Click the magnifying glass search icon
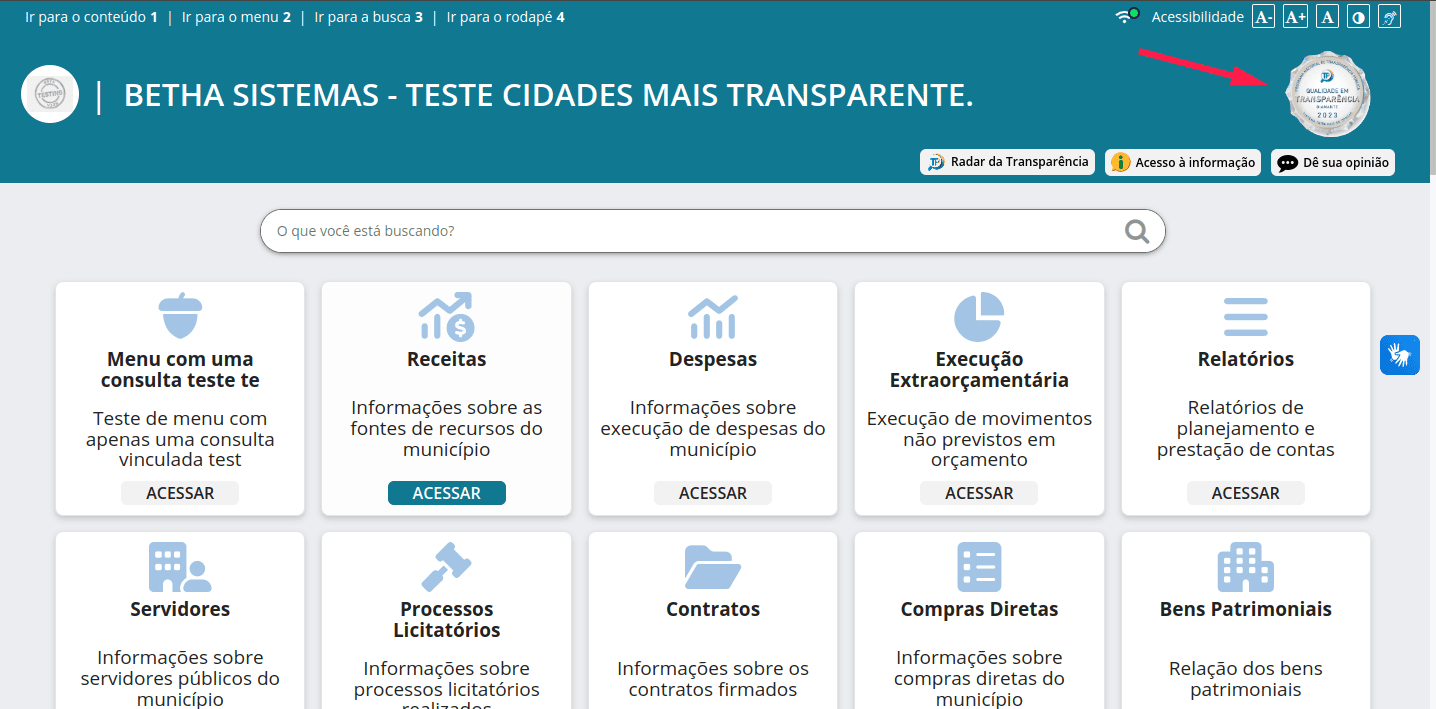Viewport: 1436px width, 709px height. point(1136,231)
